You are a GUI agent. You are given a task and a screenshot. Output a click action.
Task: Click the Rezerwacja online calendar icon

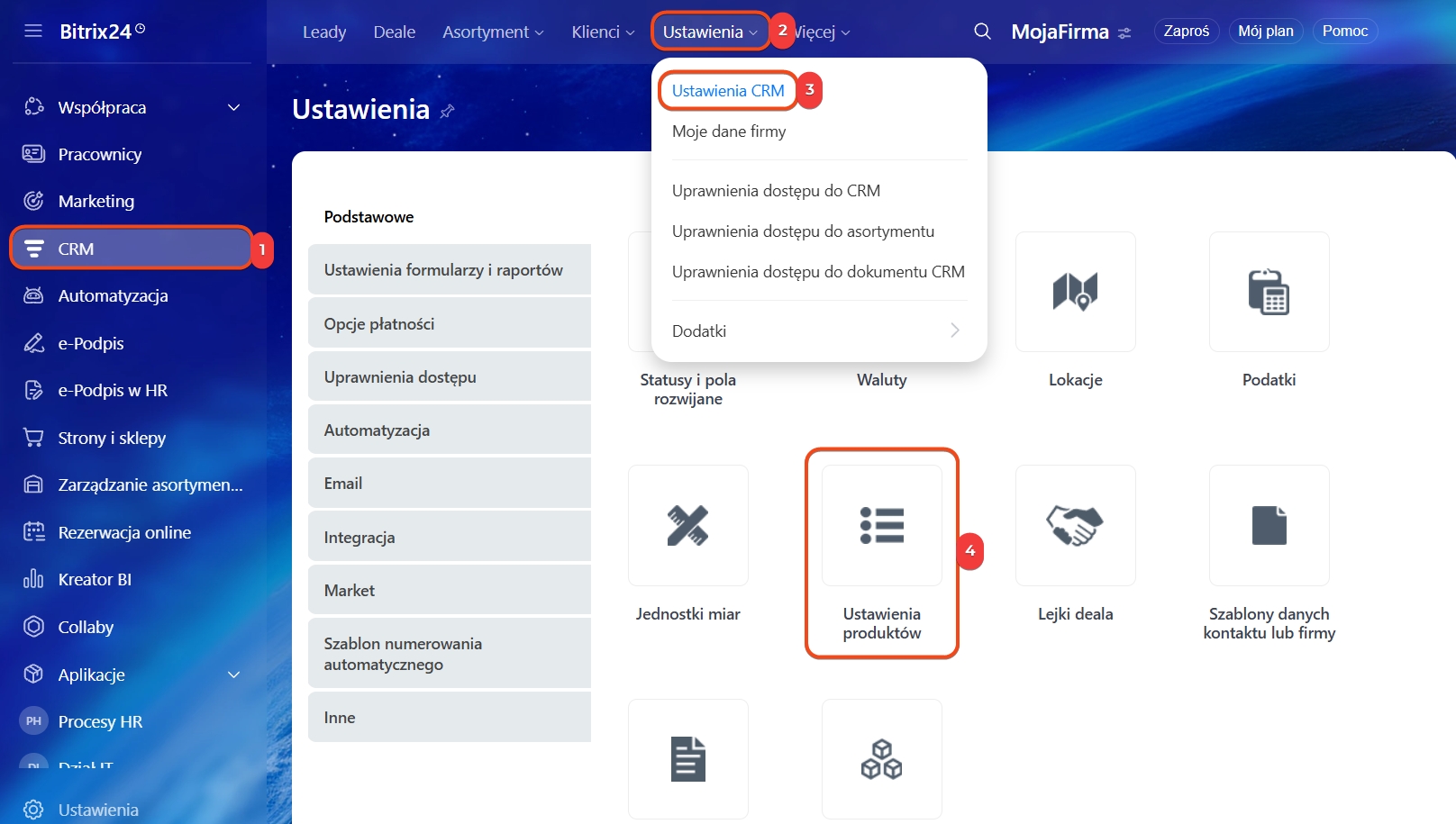34,532
